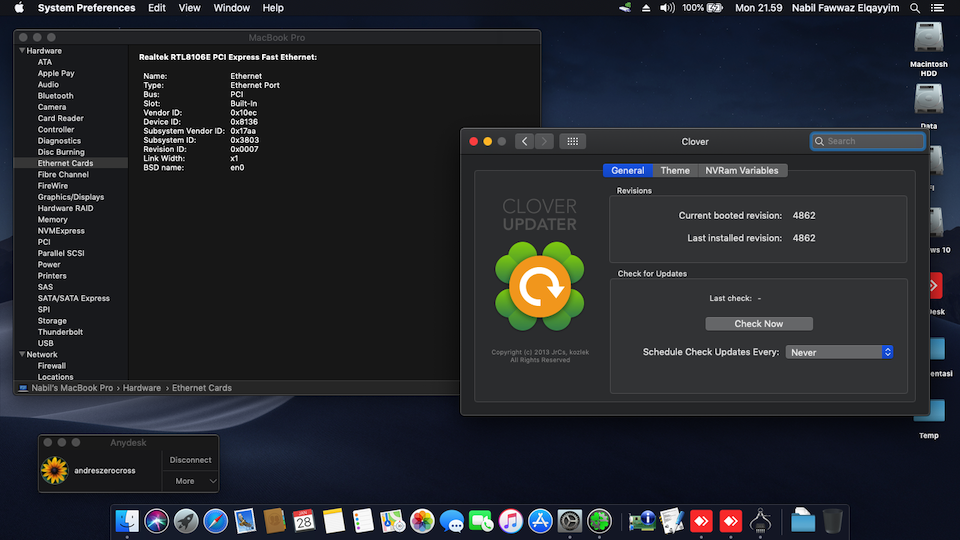960x540 pixels.
Task: Switch to the Theme tab
Action: click(x=675, y=171)
